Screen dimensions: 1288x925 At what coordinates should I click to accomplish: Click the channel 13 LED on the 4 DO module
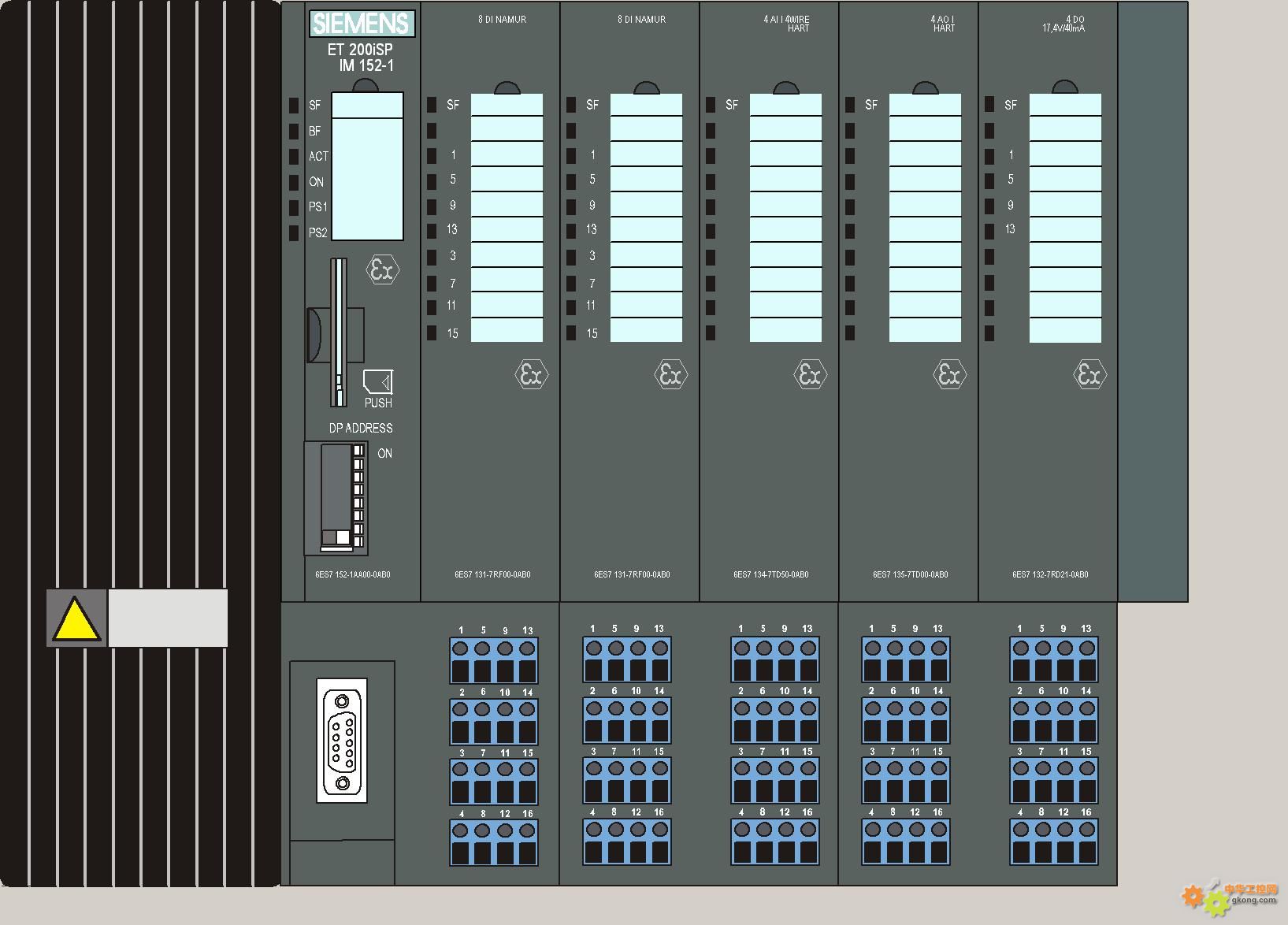click(x=989, y=231)
